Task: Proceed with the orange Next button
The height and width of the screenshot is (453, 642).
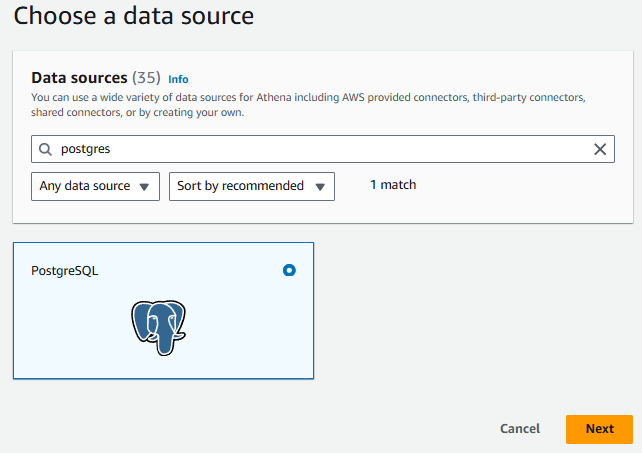Action: tap(599, 429)
